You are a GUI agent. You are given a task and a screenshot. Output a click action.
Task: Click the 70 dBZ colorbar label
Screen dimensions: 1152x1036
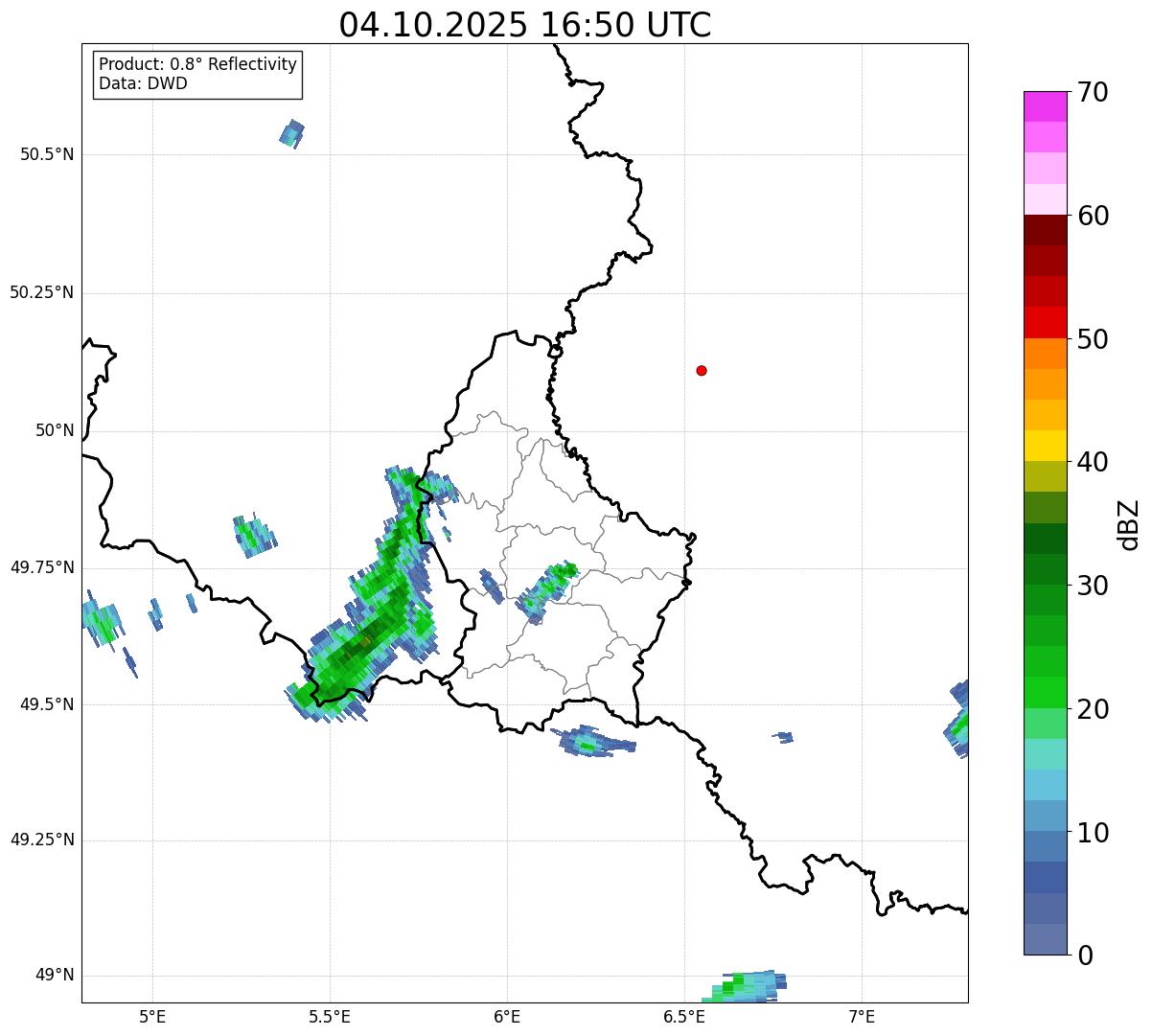(1093, 92)
